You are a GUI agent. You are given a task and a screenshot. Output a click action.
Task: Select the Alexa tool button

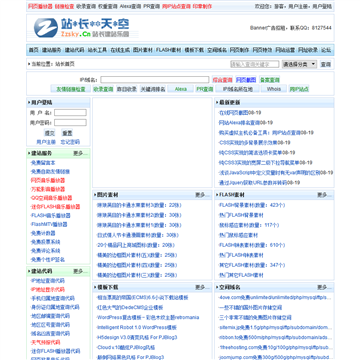181,89
